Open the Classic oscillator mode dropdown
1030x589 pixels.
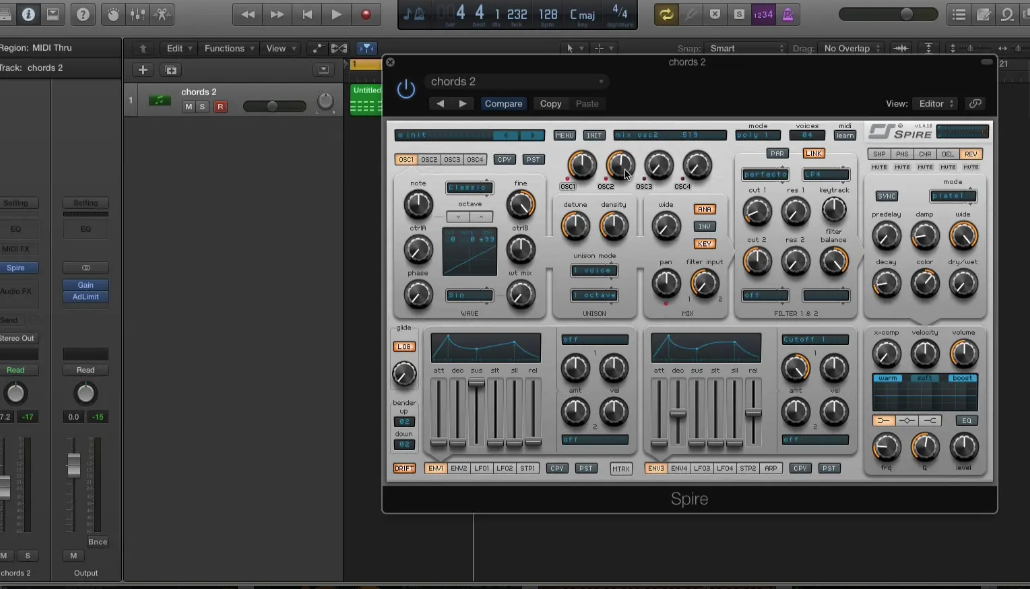pyautogui.click(x=470, y=188)
